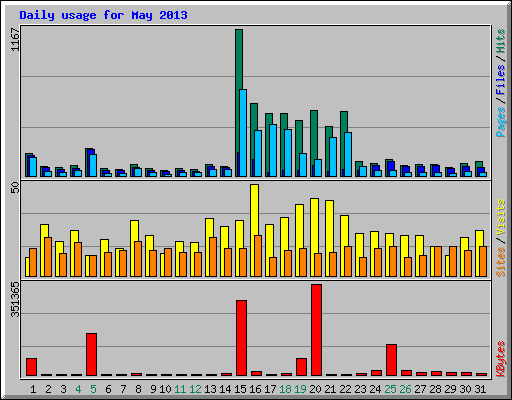512x400 pixels.
Task: Click the red KBytes bar for day 5
Action: tap(91, 354)
